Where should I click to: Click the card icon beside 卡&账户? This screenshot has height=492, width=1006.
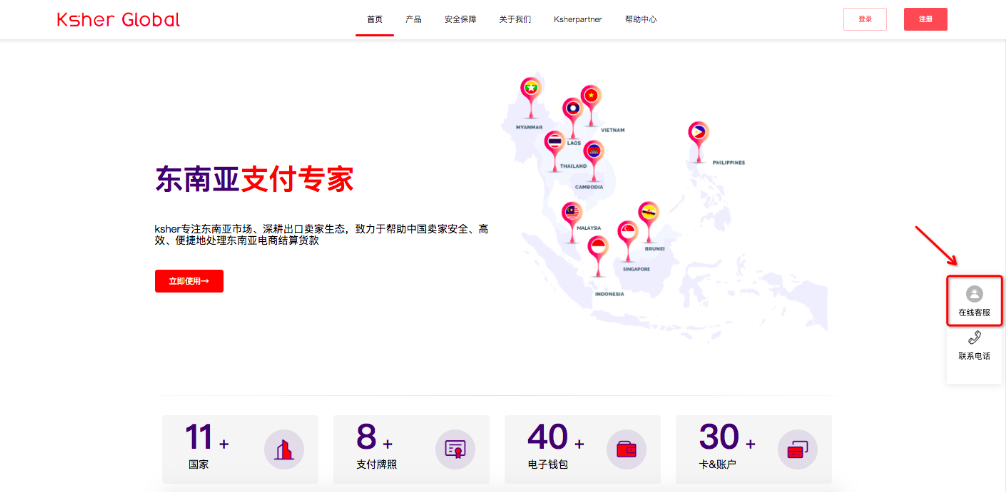coord(798,449)
